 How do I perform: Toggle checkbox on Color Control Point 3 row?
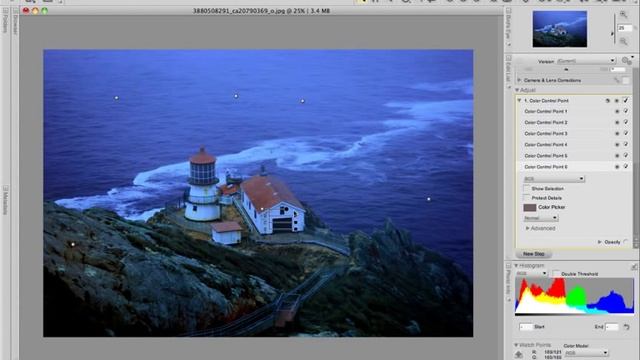click(x=626, y=133)
